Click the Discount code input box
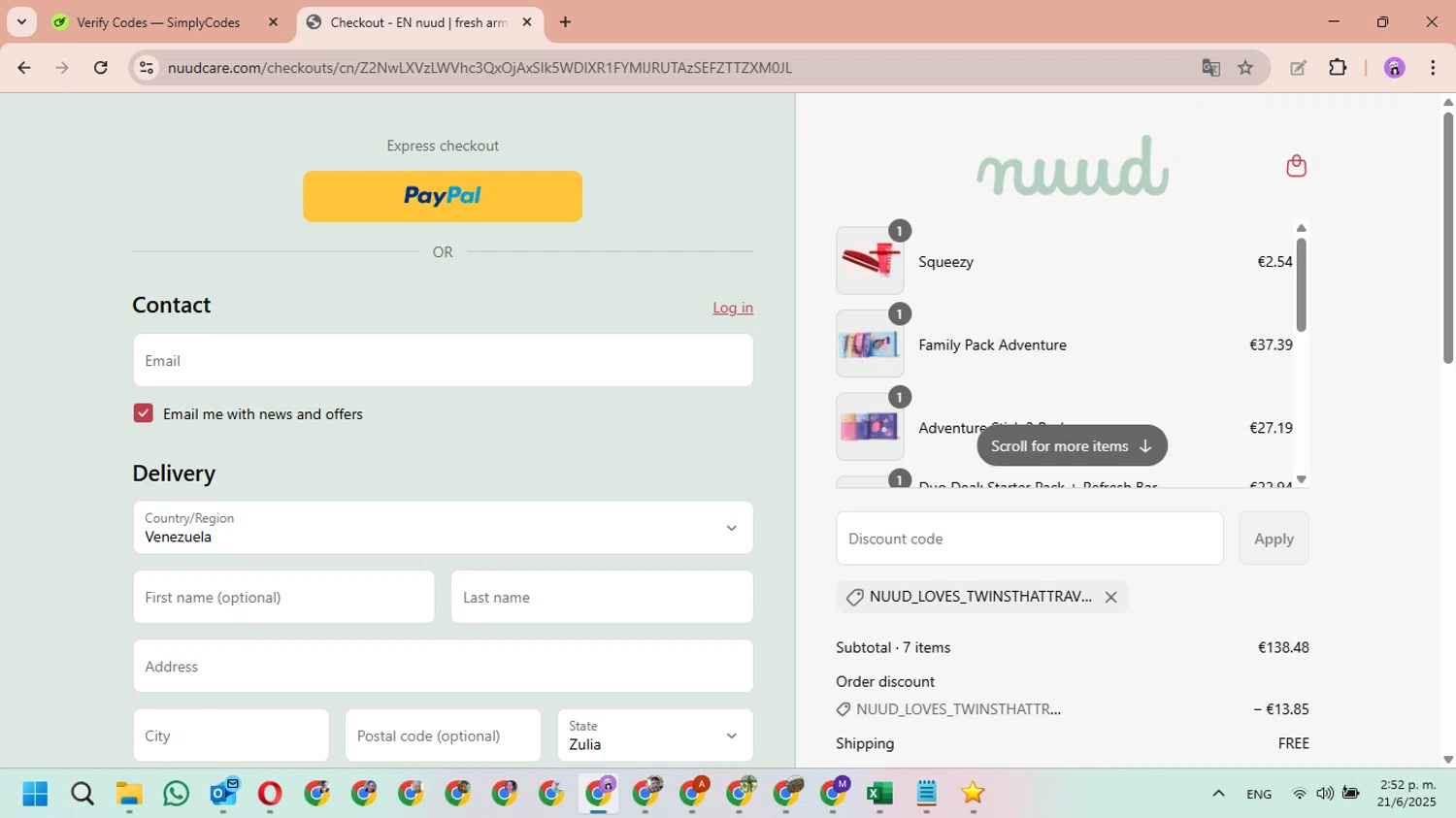Screen dimensions: 1456x818 tap(1030, 539)
